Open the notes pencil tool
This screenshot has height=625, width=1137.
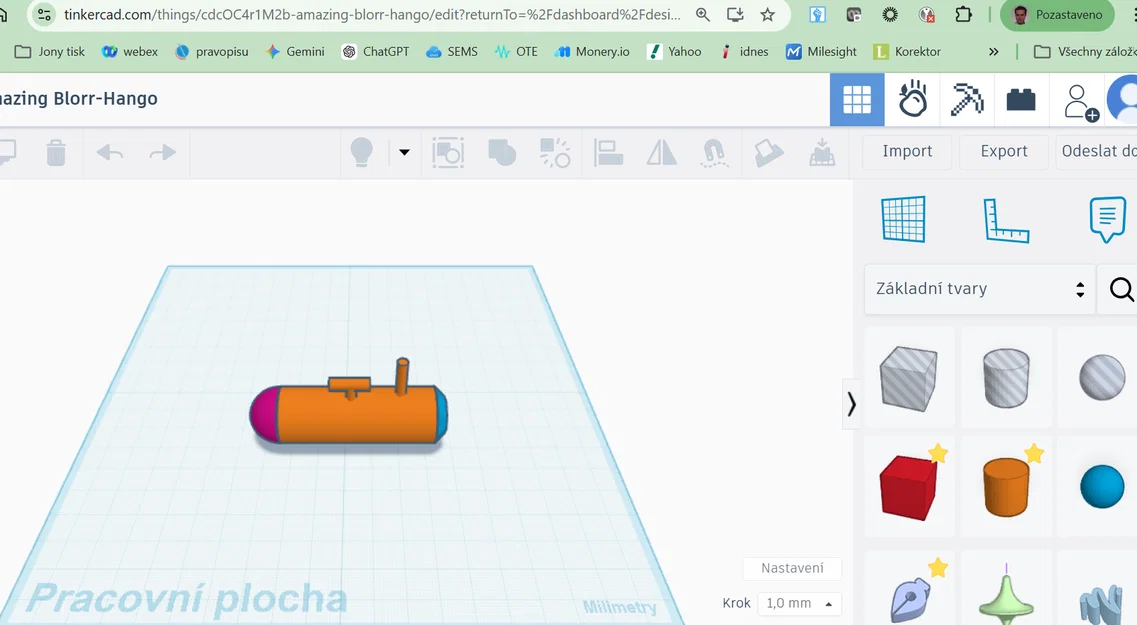click(x=769, y=153)
